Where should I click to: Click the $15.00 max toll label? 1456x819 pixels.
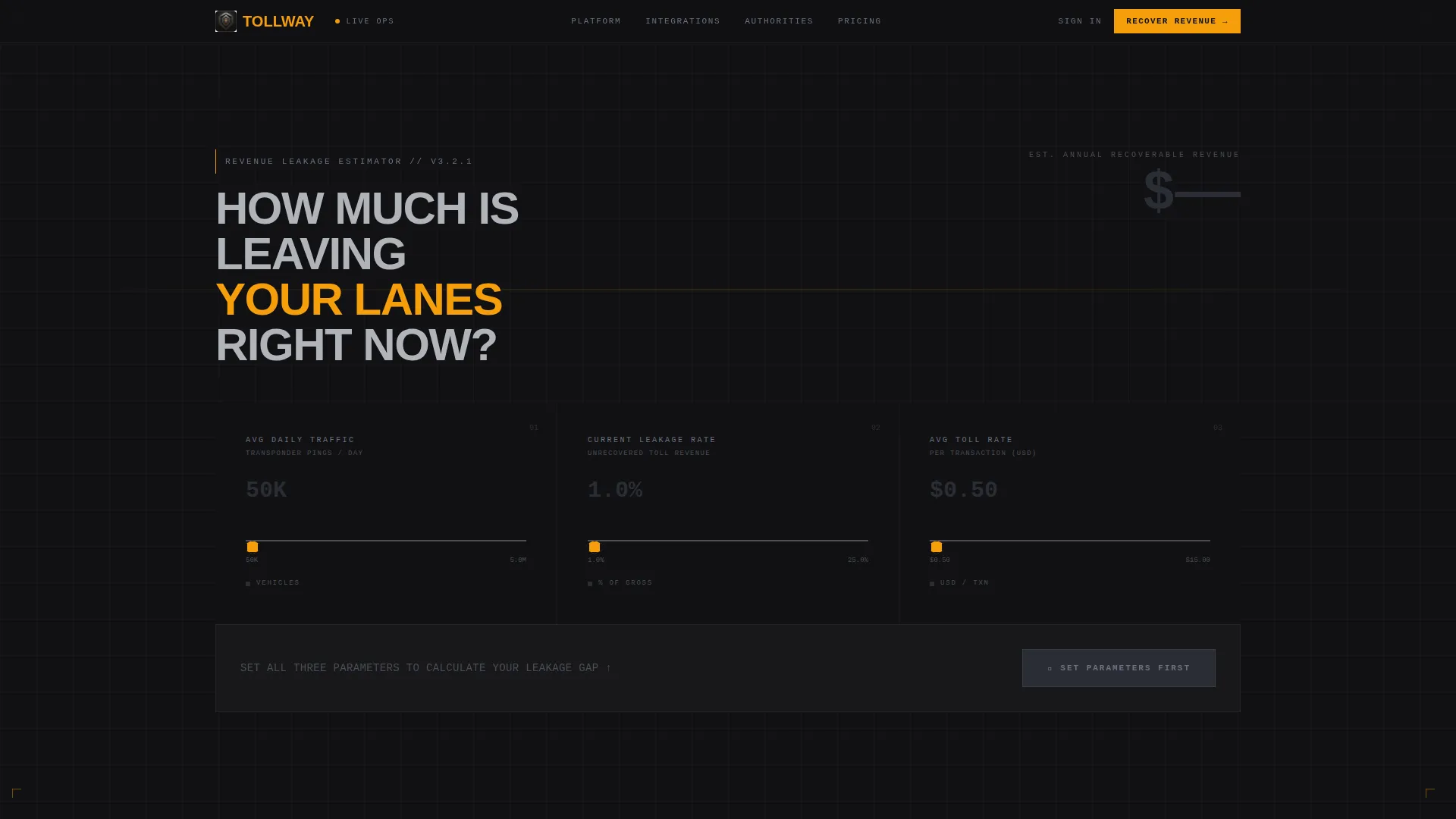coord(1198,560)
